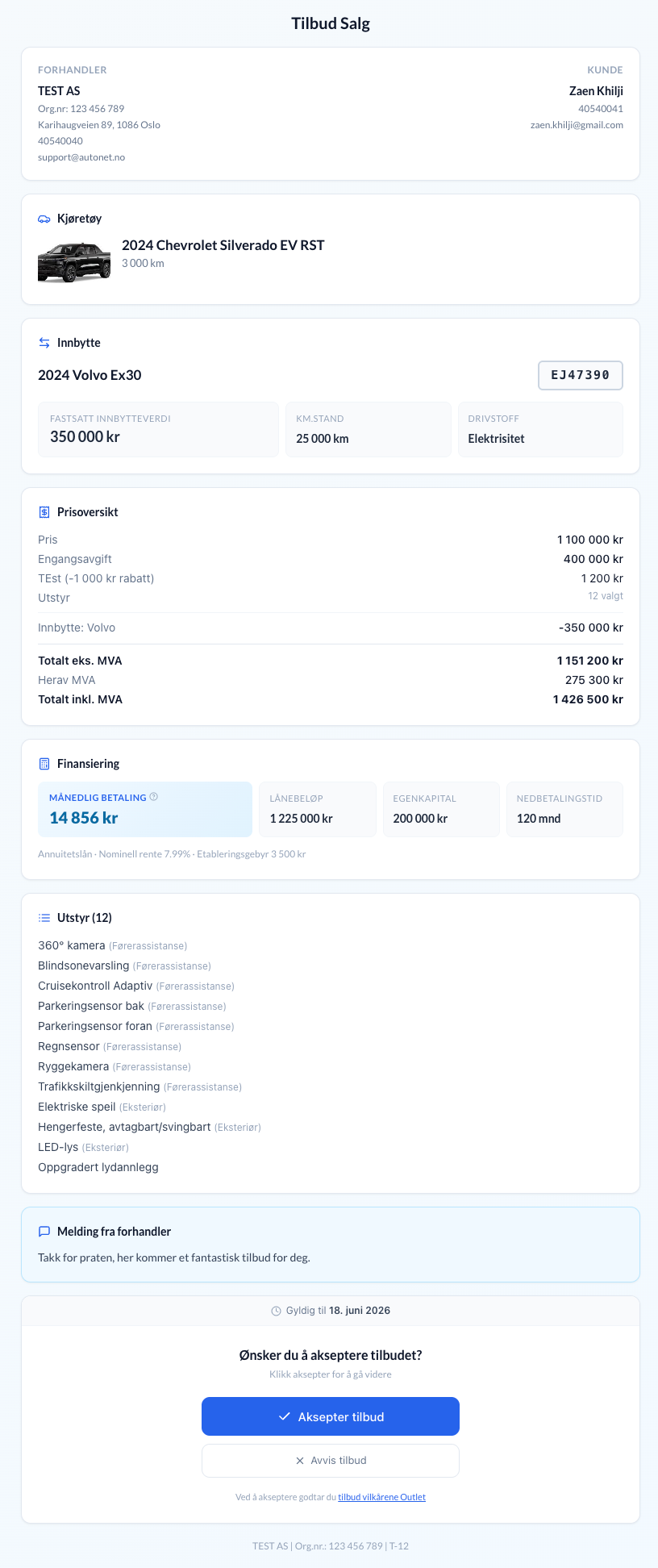Click the Lånebeløp value 1 225 000 kr
This screenshot has width=658, height=1568.
302,819
